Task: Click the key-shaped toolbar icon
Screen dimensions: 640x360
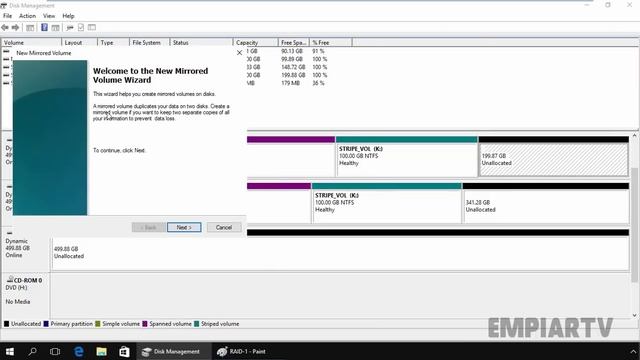Action: [x=70, y=27]
